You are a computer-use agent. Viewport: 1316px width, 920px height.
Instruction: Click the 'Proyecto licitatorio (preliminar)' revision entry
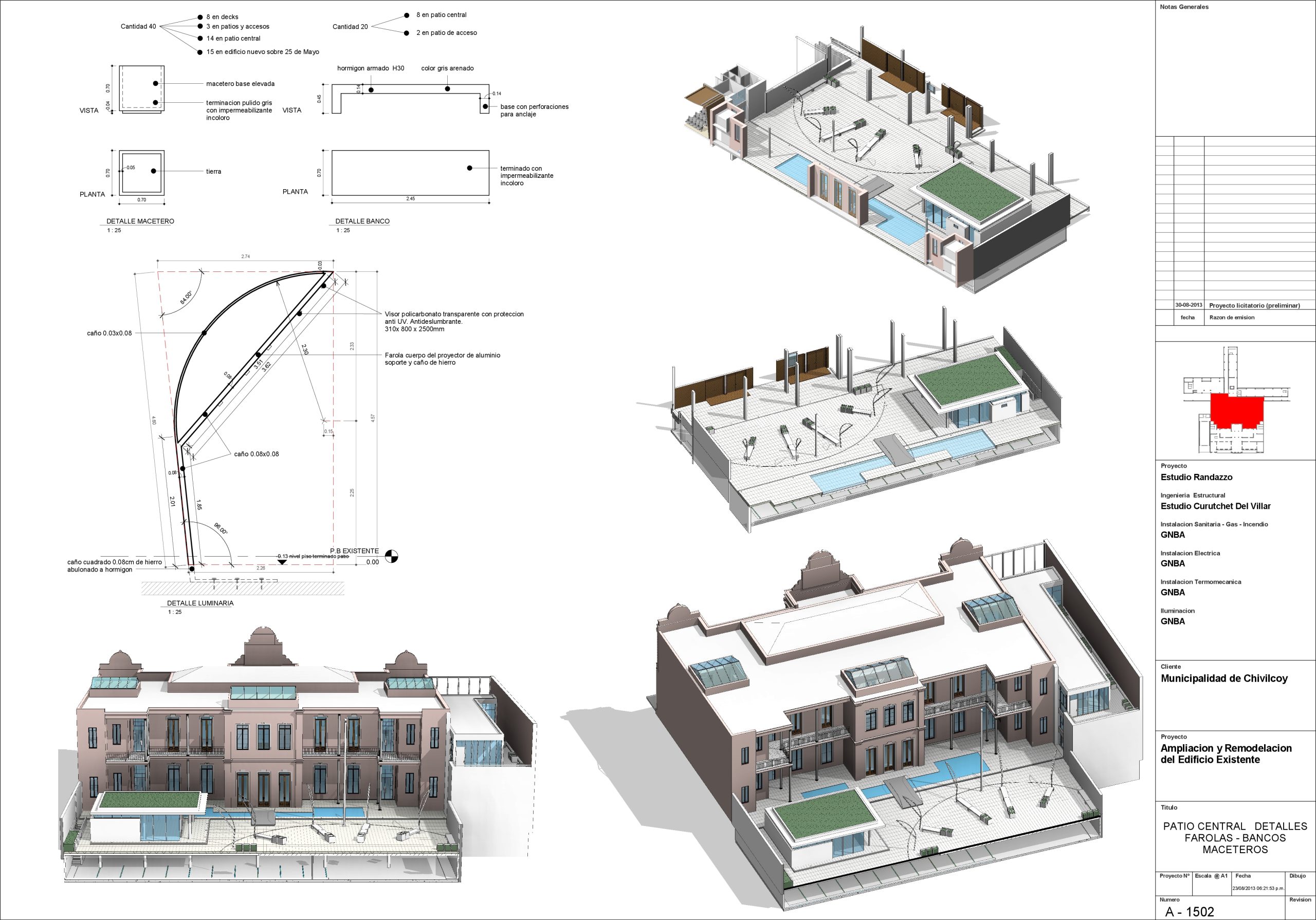pos(1254,305)
